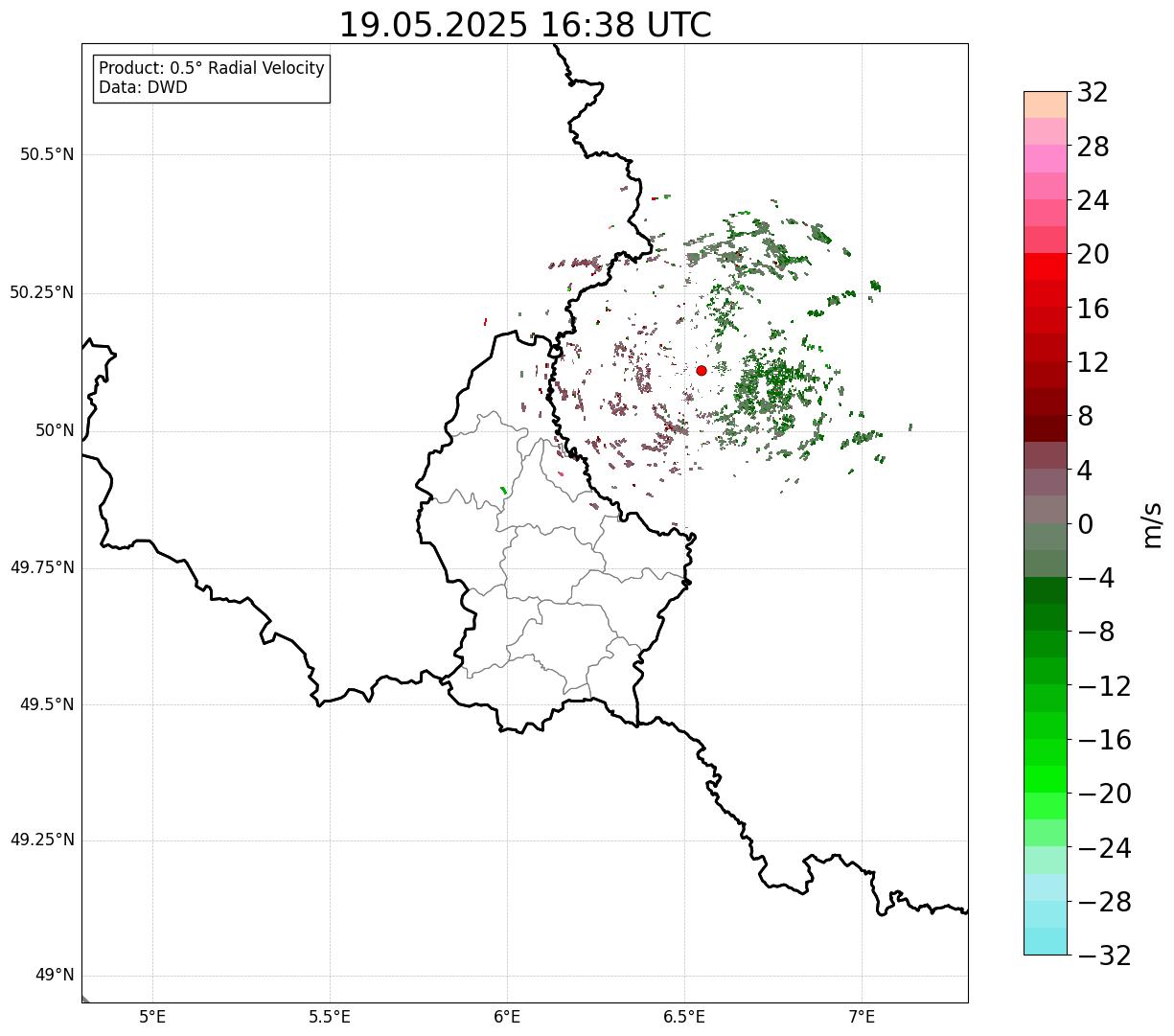Select the bright green swatch above −20
This screenshot has height=1036, width=1174.
tap(1046, 779)
